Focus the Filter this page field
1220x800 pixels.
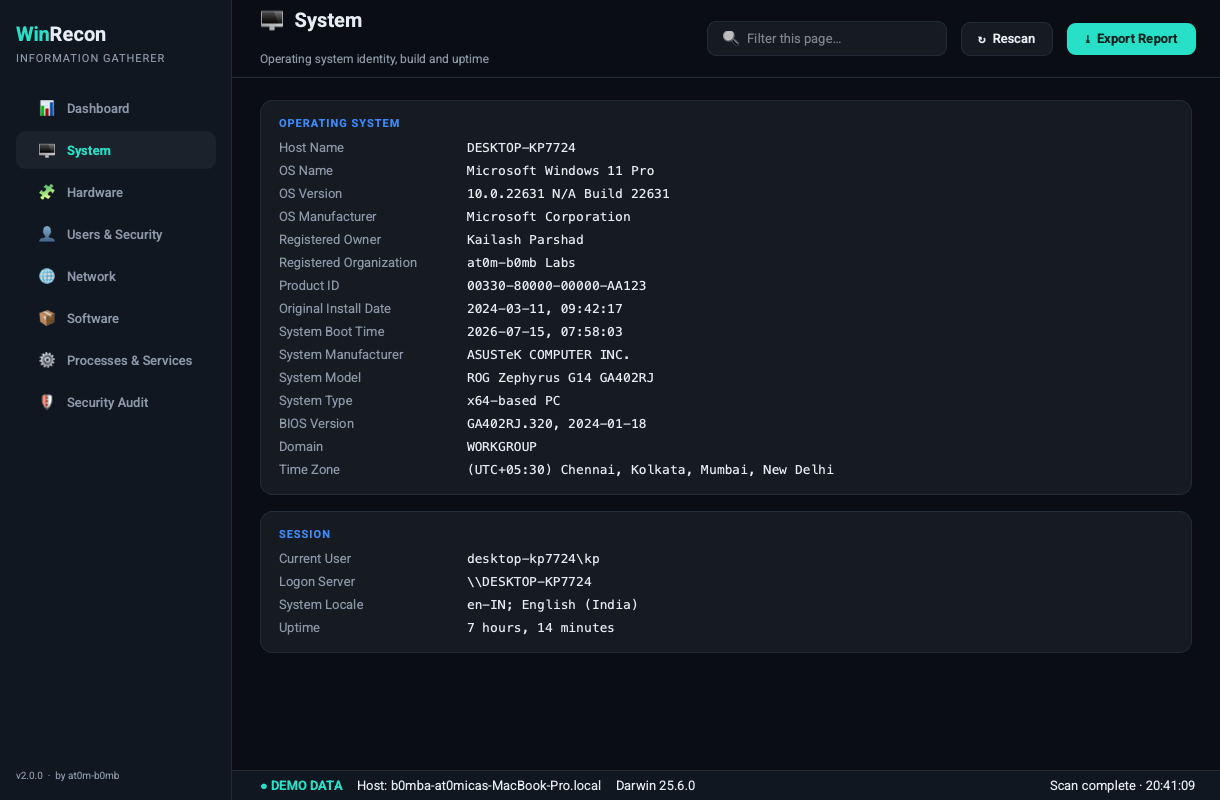point(827,39)
